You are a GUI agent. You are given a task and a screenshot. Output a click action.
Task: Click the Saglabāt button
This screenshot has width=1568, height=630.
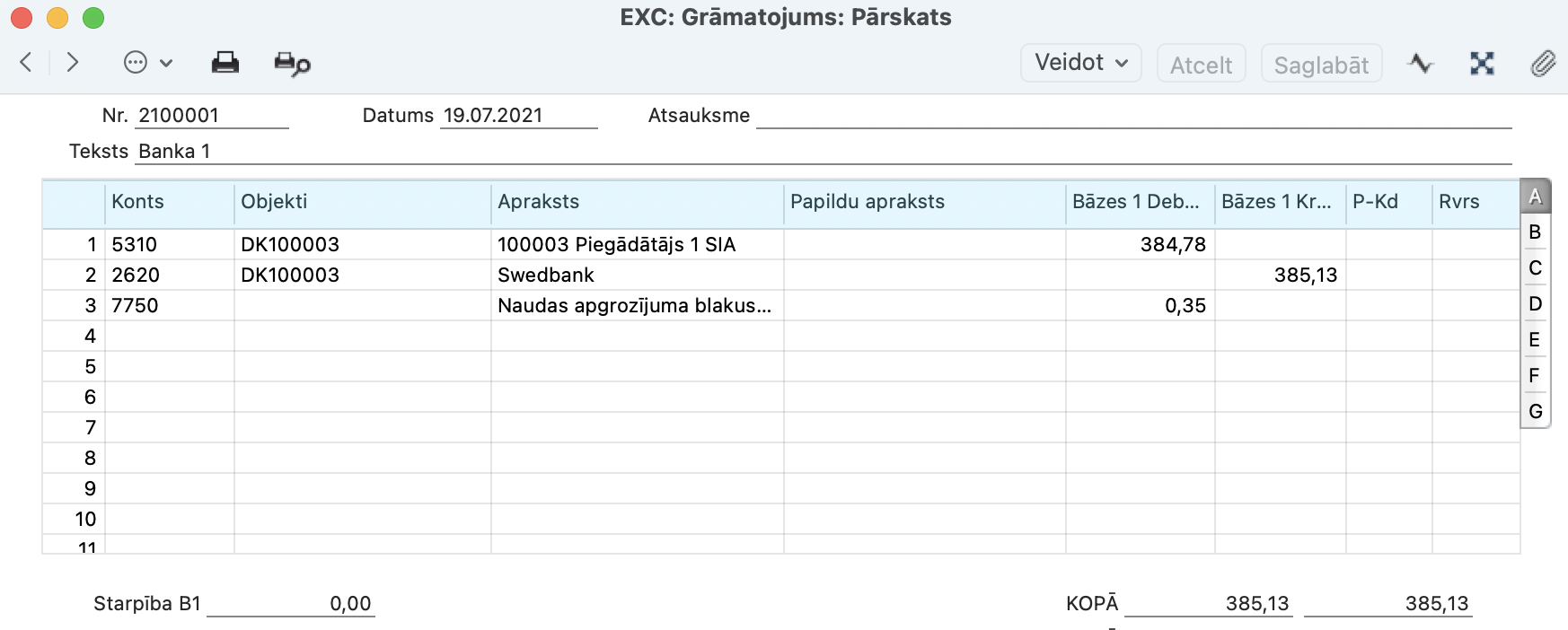tap(1320, 65)
